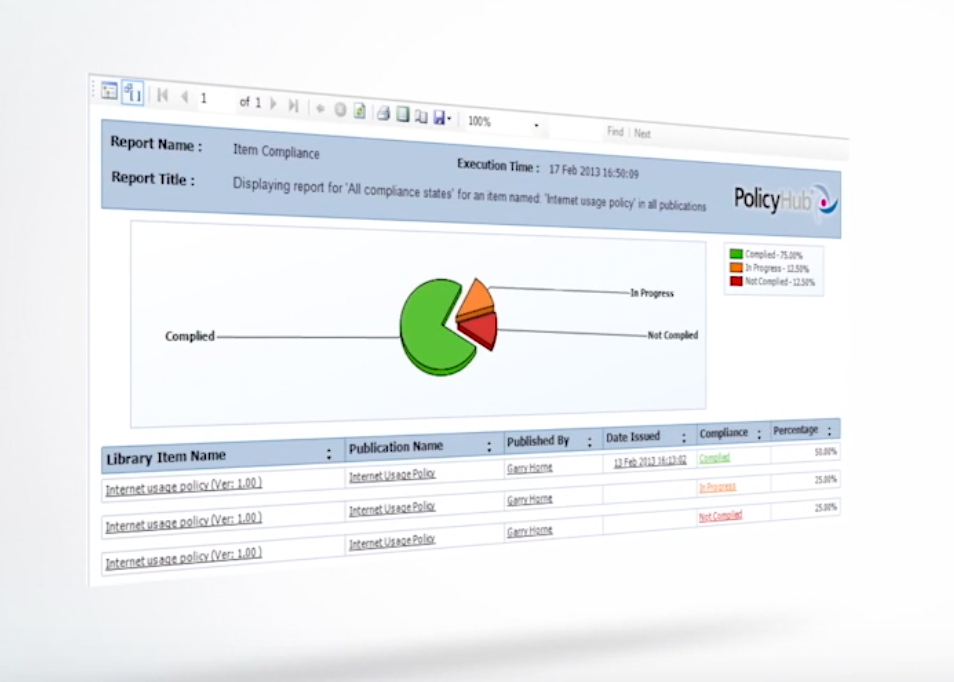The width and height of the screenshot is (954, 682).
Task: Click Garry Horne in the In Progress row
Action: (530, 499)
